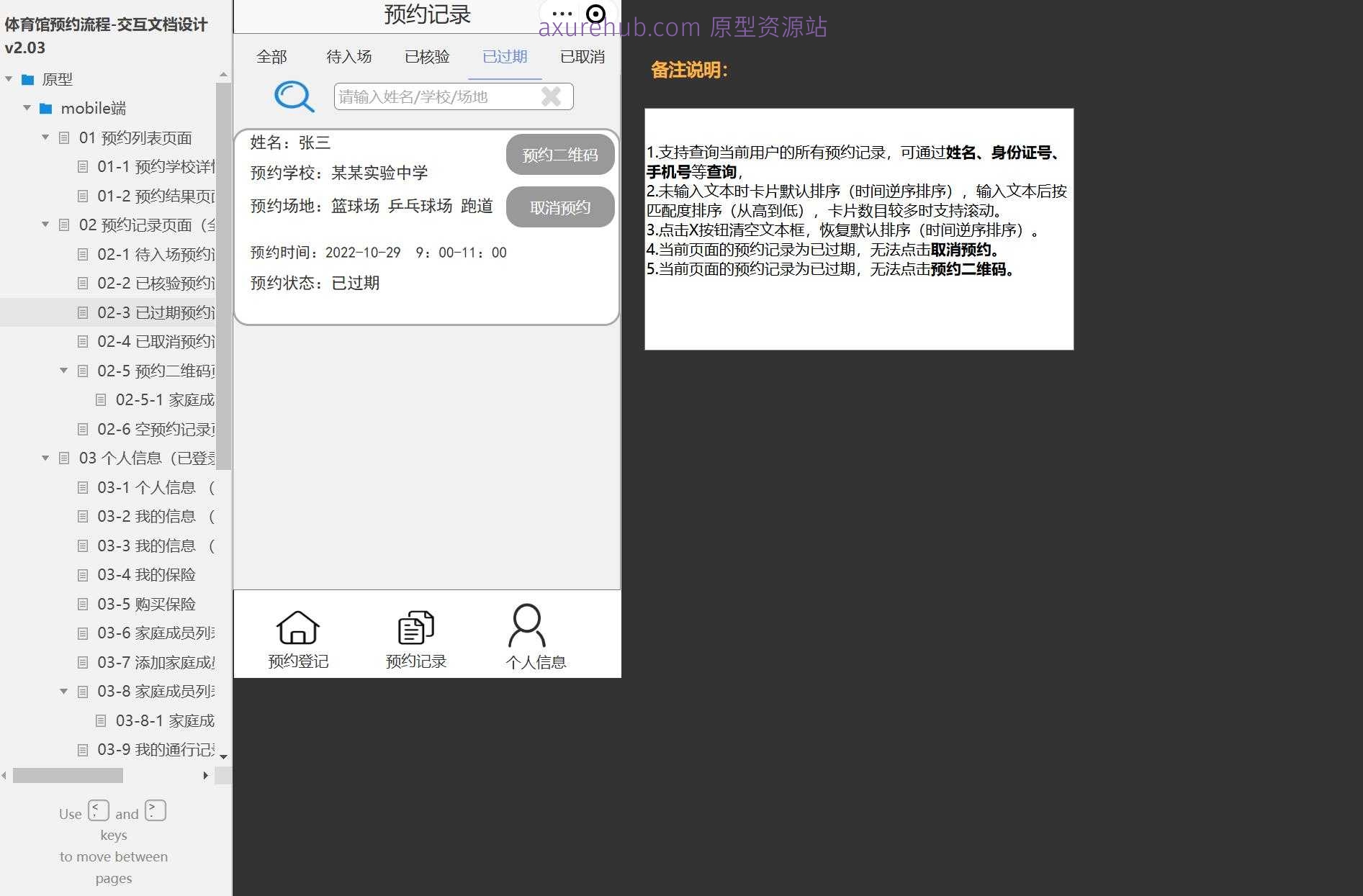Click the magnifier search icon
This screenshot has height=896, width=1363.
point(294,96)
